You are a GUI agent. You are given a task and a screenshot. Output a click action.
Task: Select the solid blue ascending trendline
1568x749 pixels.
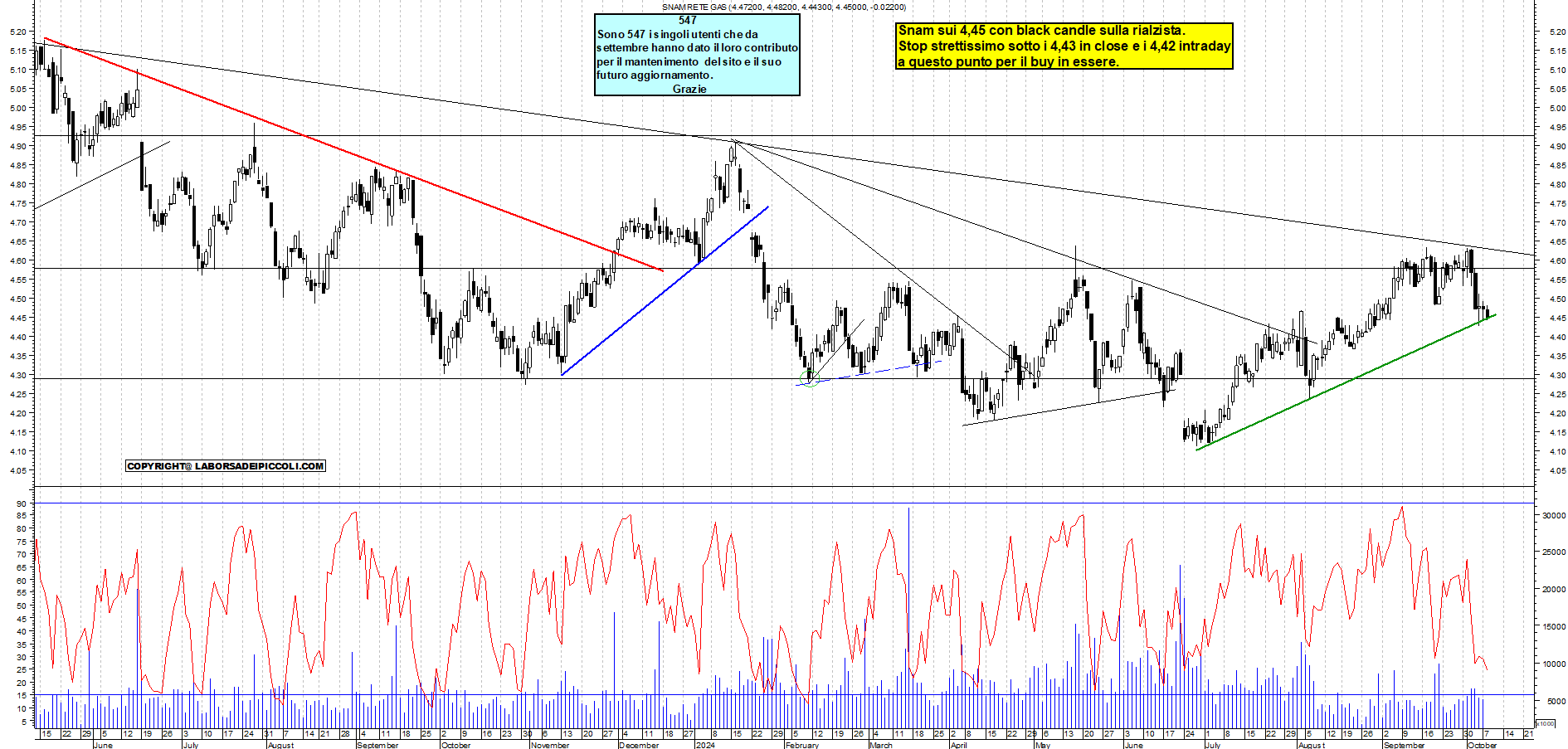[665, 291]
